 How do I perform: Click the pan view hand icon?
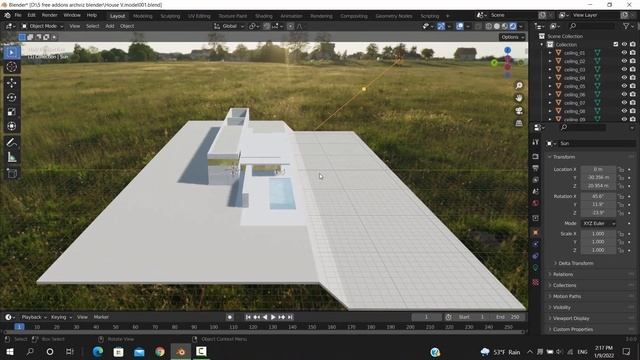(x=519, y=98)
